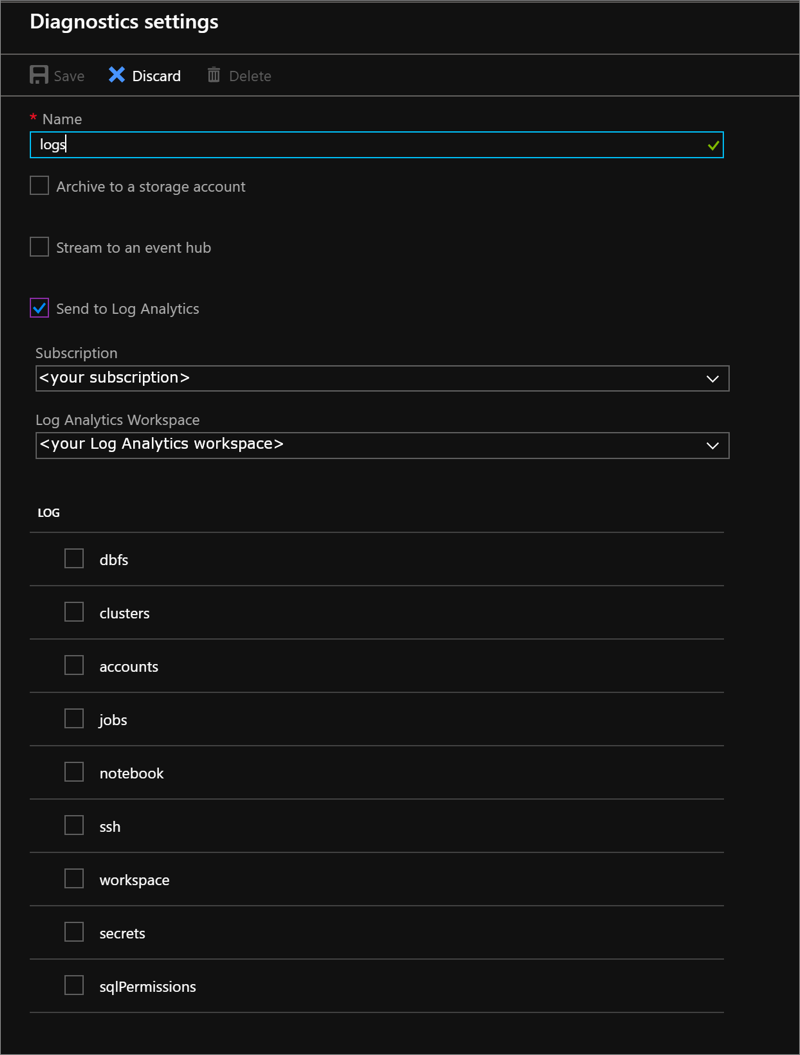Screen dimensions: 800x1055
Task: Click the Discard button
Action: pos(144,75)
